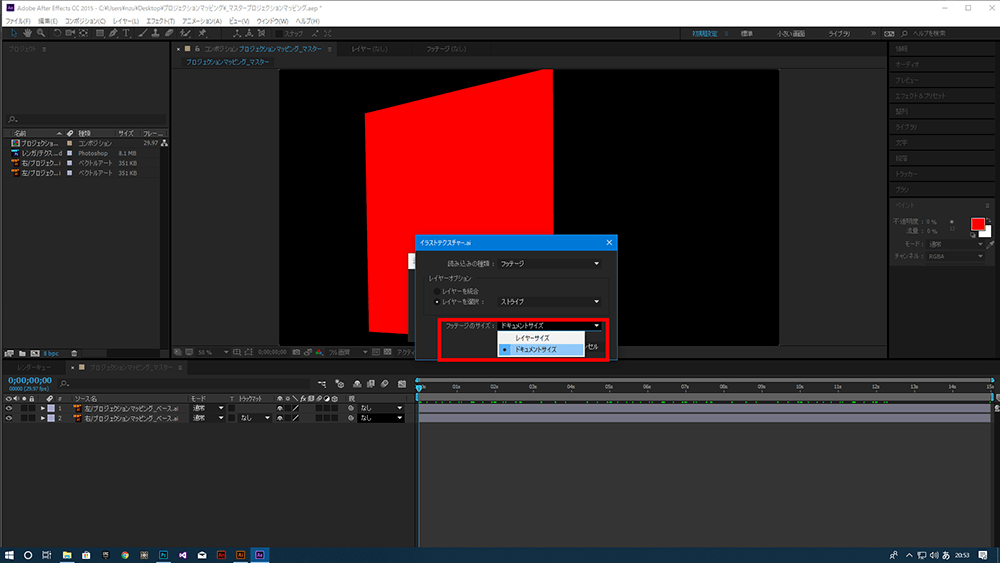Select the Rotation tool in the toolbar
This screenshot has height=563, width=1000.
pyautogui.click(x=58, y=33)
